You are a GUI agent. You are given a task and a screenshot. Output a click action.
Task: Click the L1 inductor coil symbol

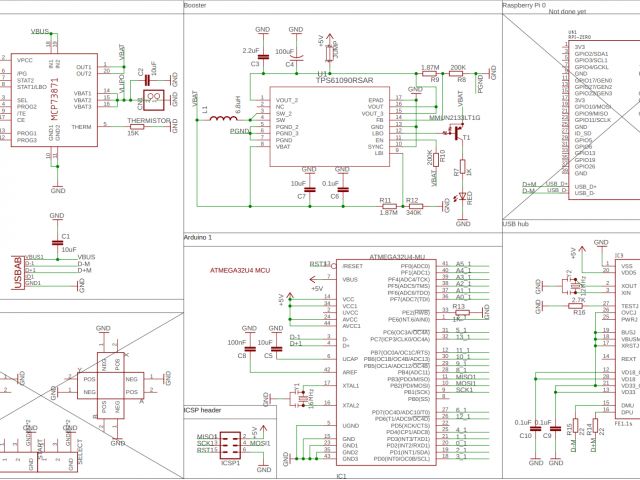click(x=223, y=123)
